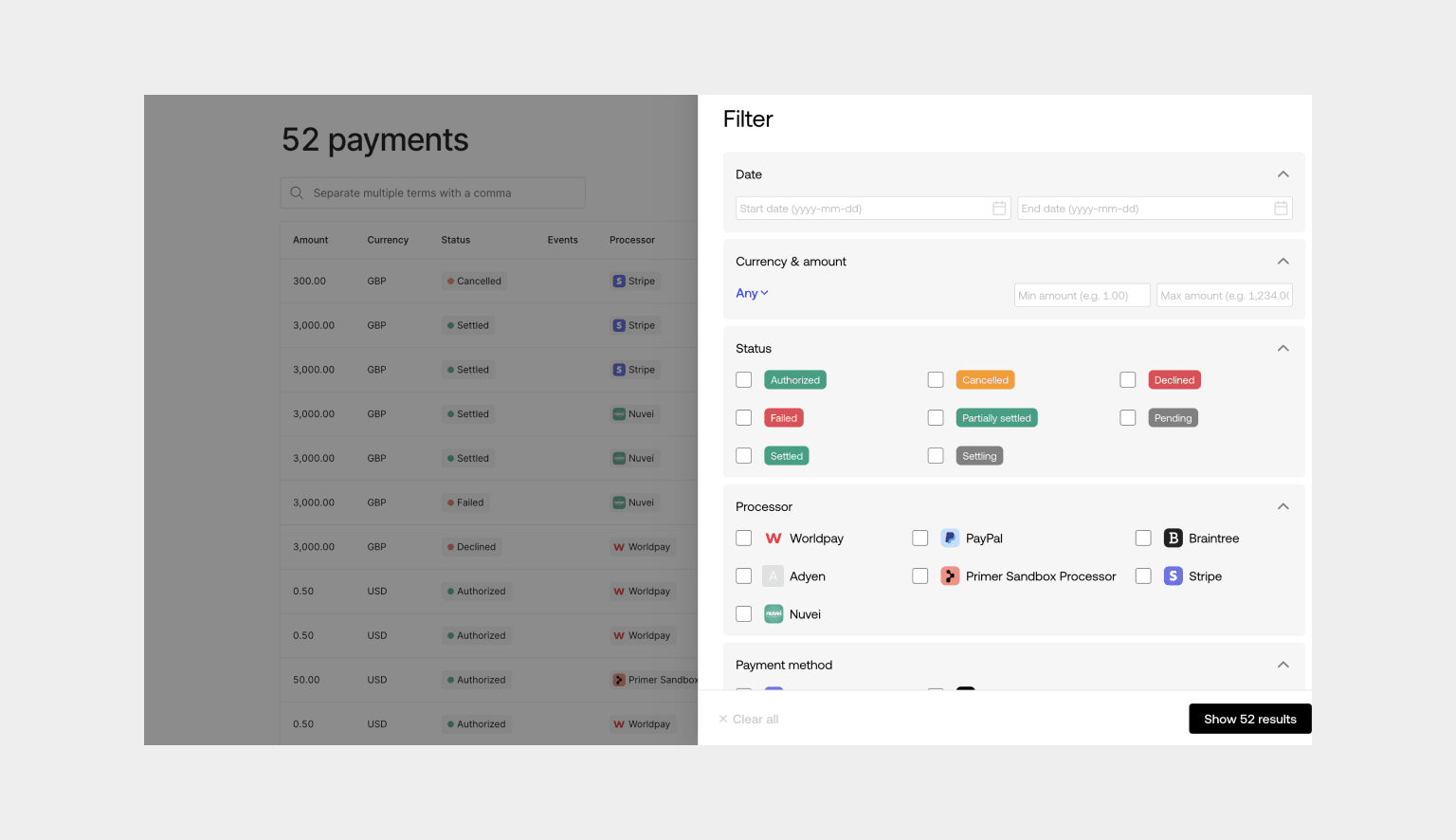Tick the Primer Sandbox Processor checkbox
This screenshot has width=1456, height=840.
coord(920,576)
